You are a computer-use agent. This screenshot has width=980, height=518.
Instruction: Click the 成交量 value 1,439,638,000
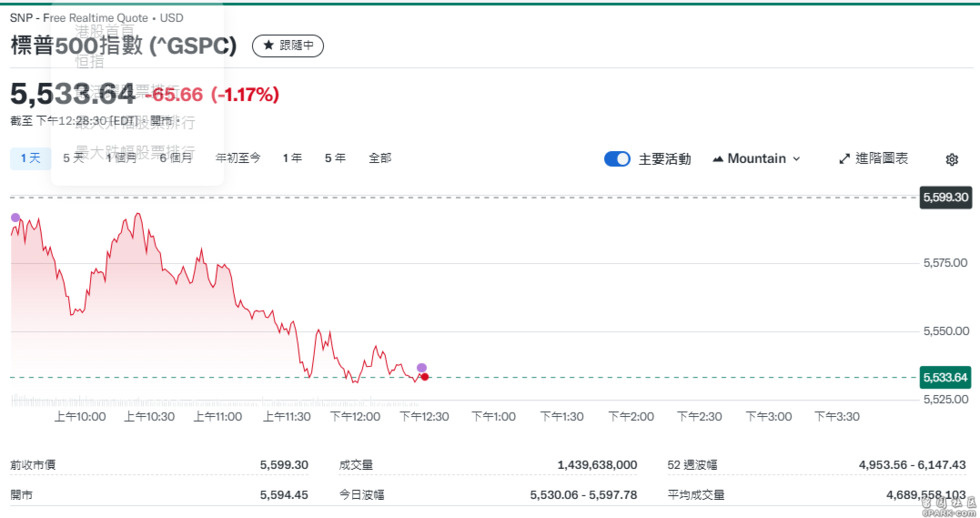pyautogui.click(x=598, y=465)
